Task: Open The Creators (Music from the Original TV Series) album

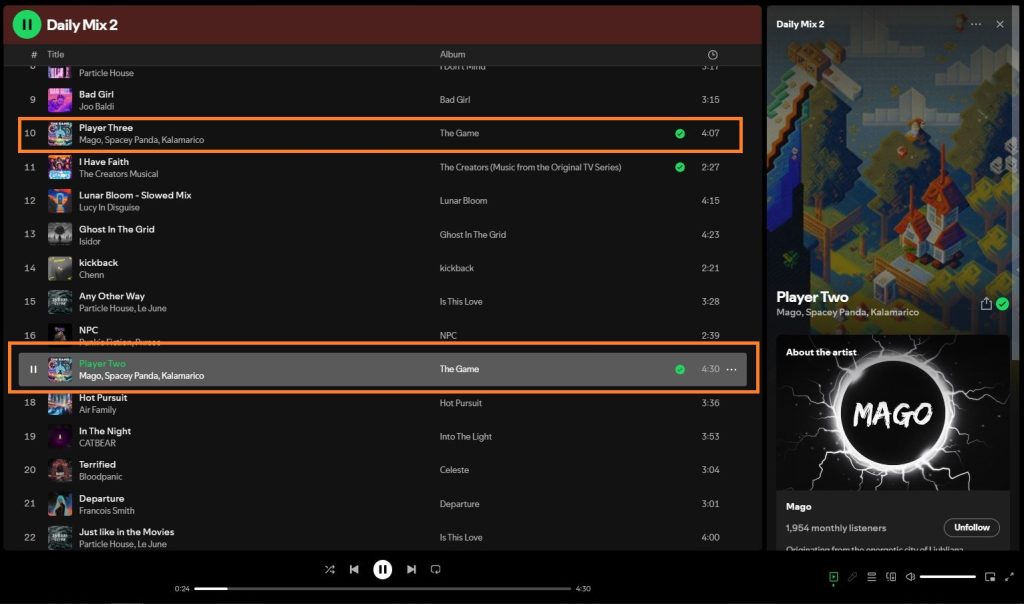Action: click(x=530, y=167)
